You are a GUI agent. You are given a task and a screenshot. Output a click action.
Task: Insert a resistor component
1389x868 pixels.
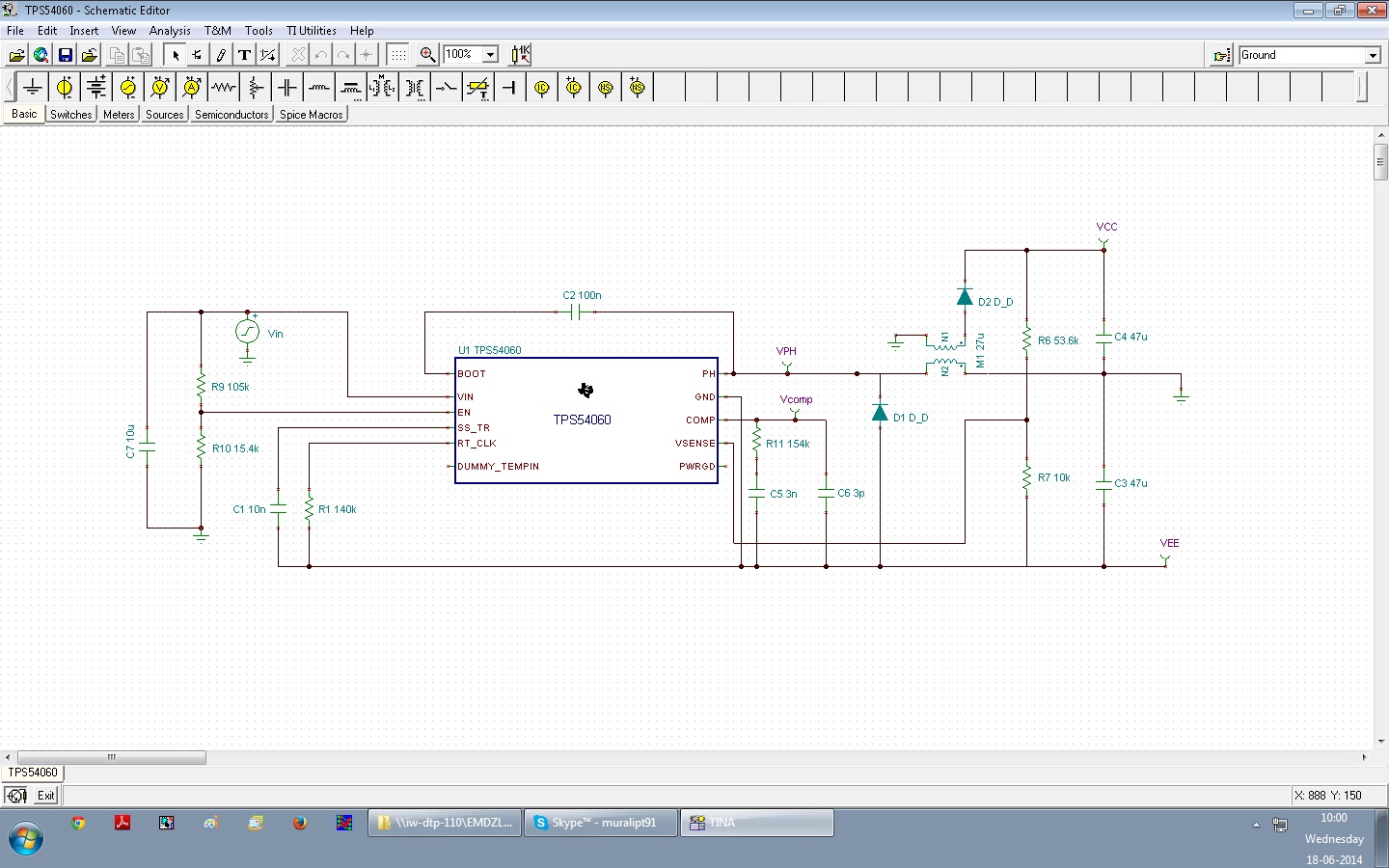[224, 88]
